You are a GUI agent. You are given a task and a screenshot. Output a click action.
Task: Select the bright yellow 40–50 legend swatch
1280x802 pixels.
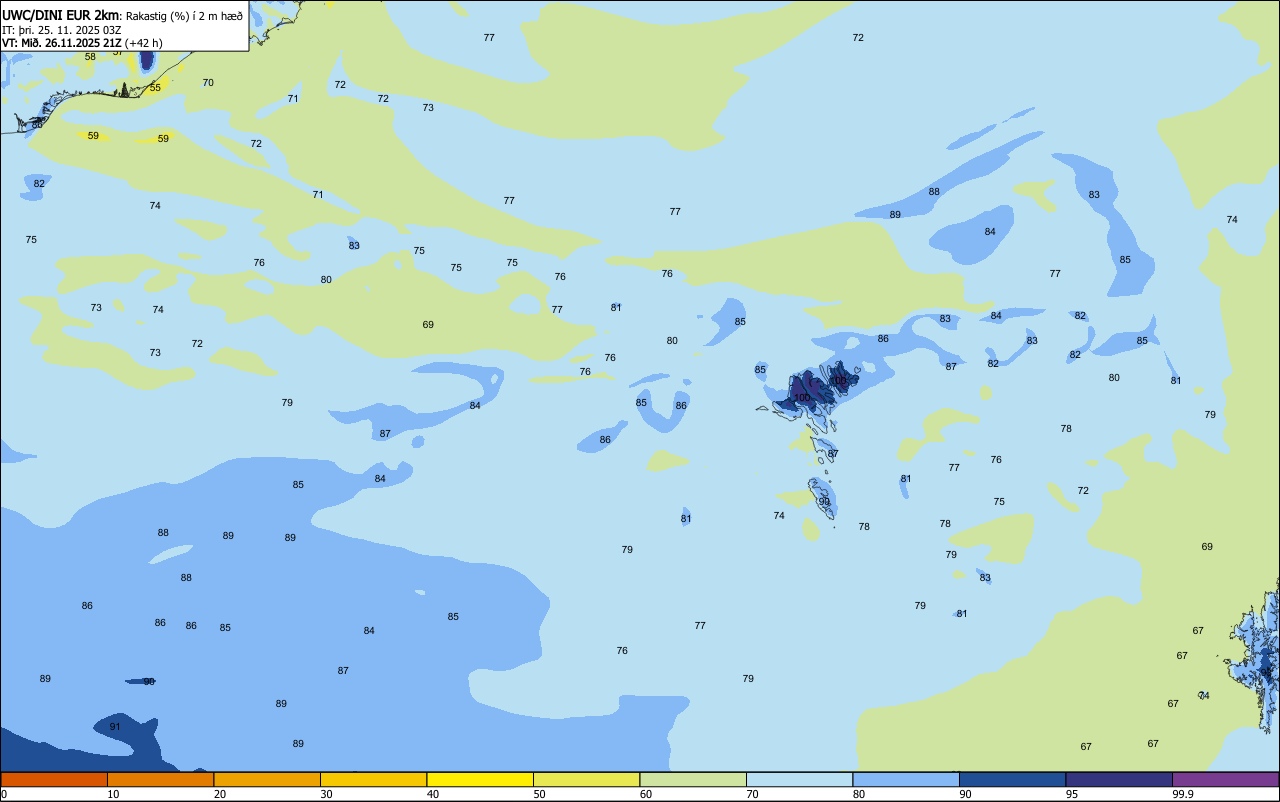coord(480,779)
